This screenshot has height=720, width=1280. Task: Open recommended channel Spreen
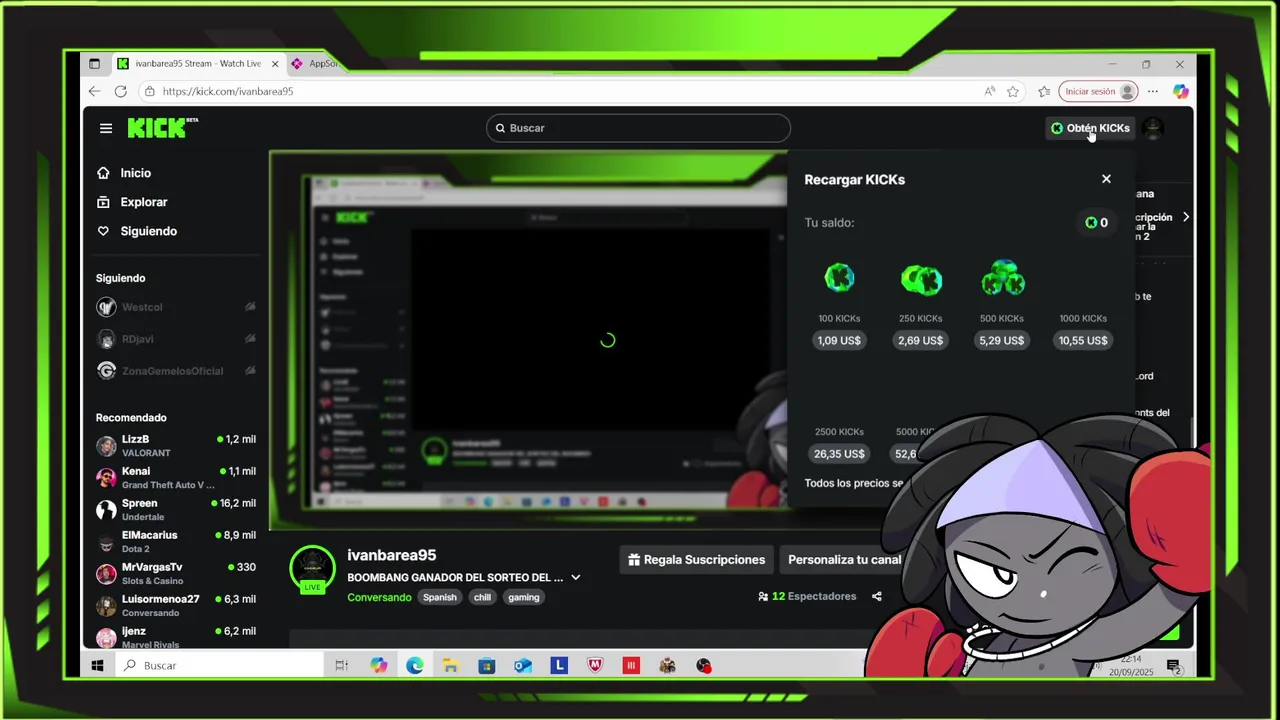point(176,510)
